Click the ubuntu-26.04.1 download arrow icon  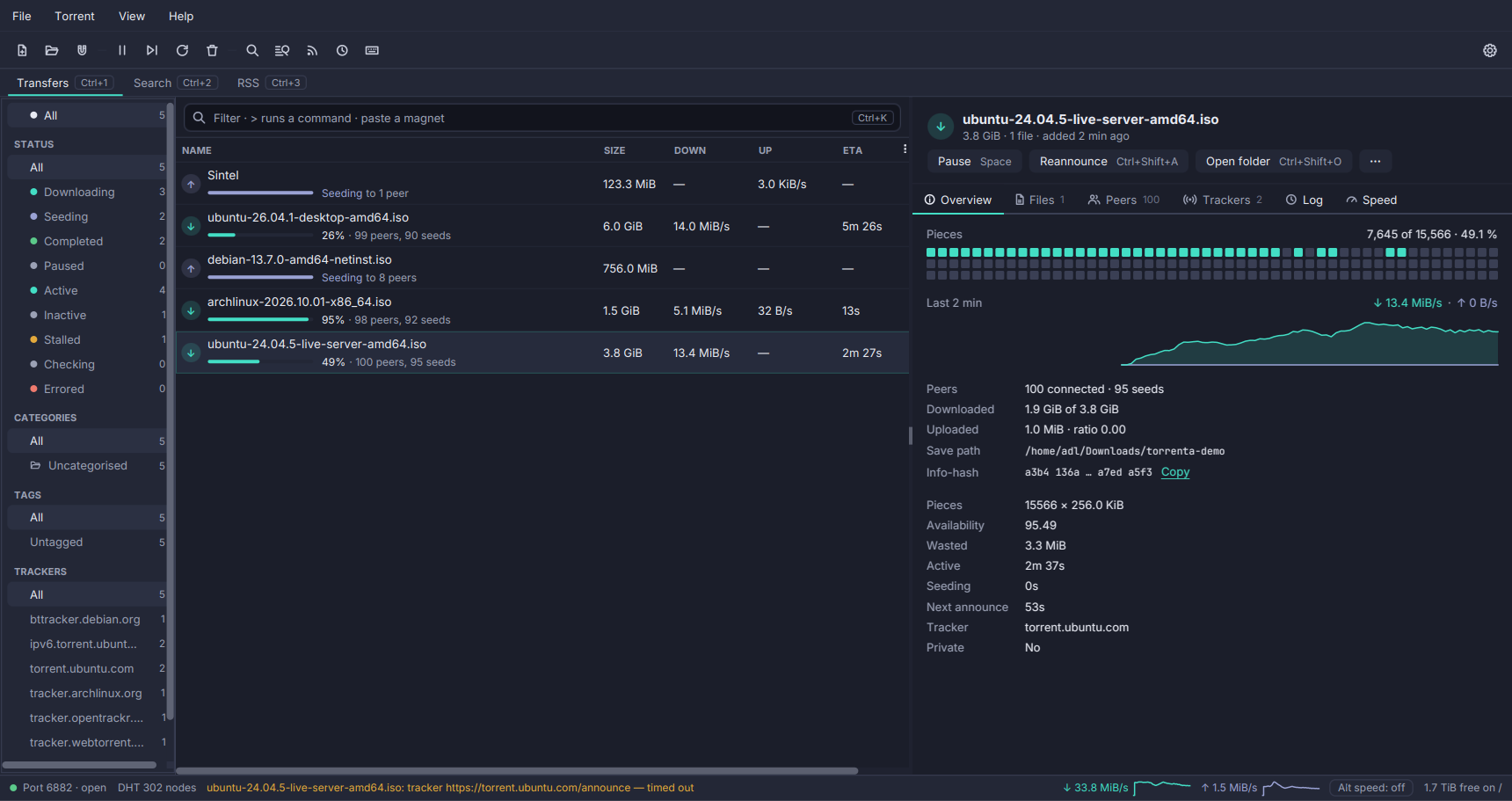[191, 226]
